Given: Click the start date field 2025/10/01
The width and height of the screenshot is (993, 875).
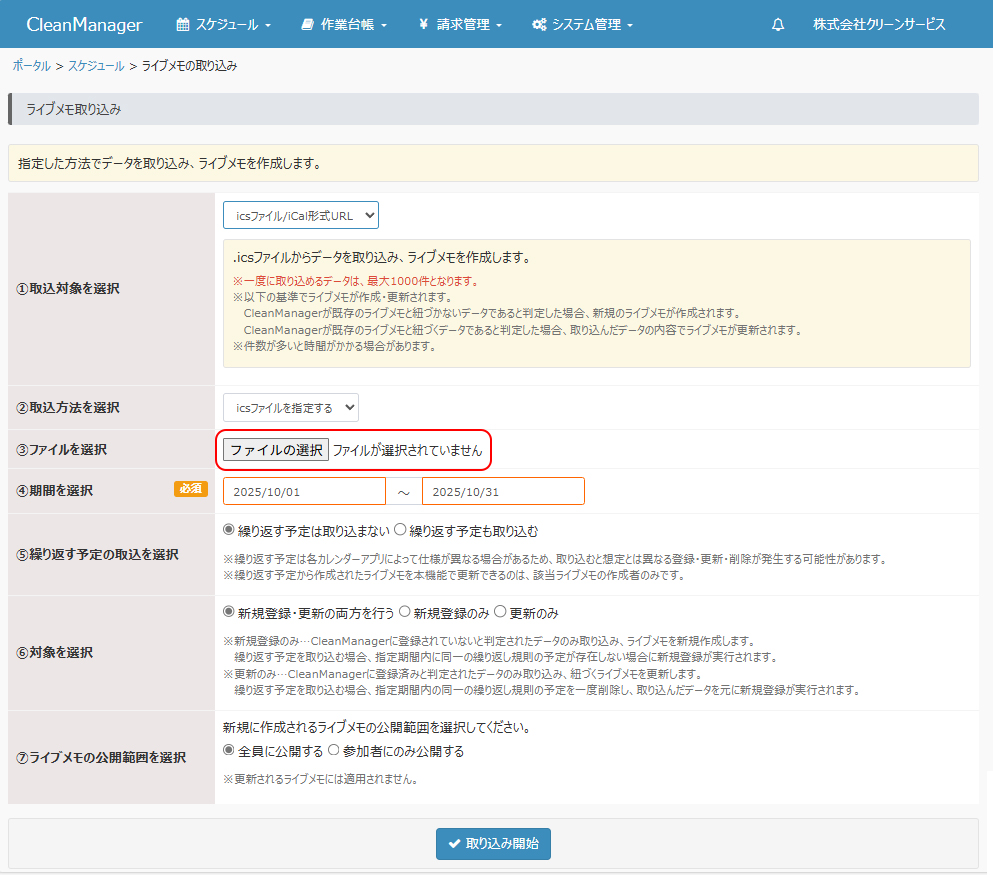Looking at the screenshot, I should point(304,491).
